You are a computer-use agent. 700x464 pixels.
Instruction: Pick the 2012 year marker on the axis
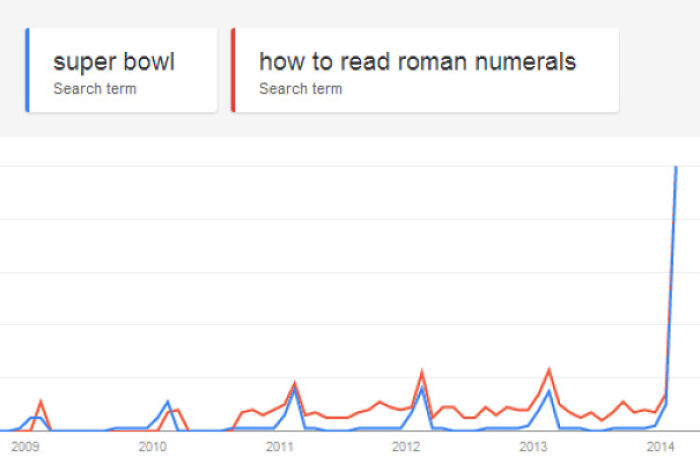coord(405,446)
